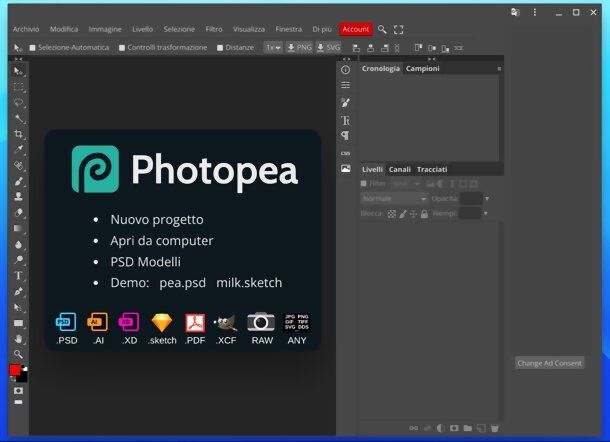Select the Eyedropper tool

18,150
